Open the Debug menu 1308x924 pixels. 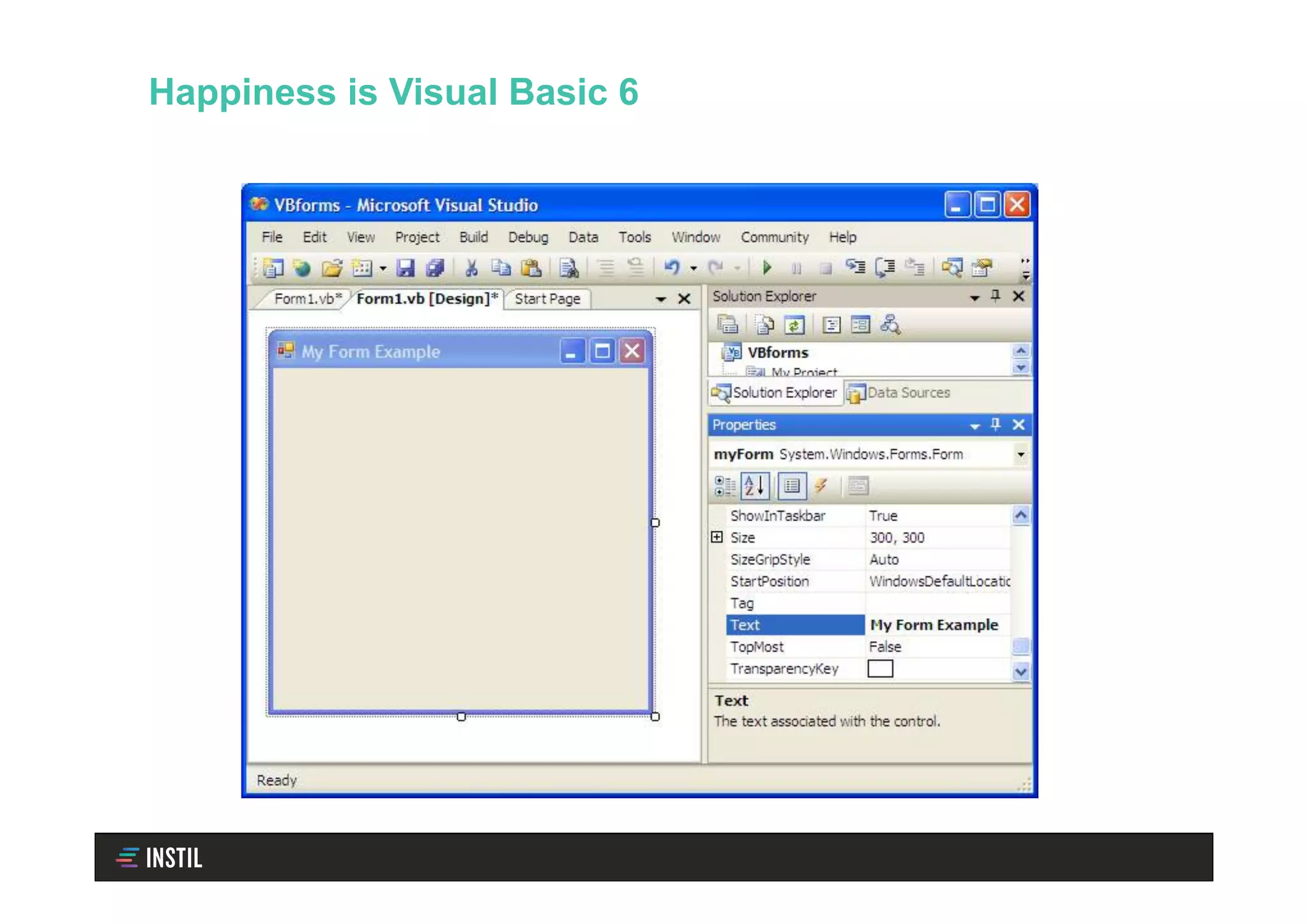(528, 237)
